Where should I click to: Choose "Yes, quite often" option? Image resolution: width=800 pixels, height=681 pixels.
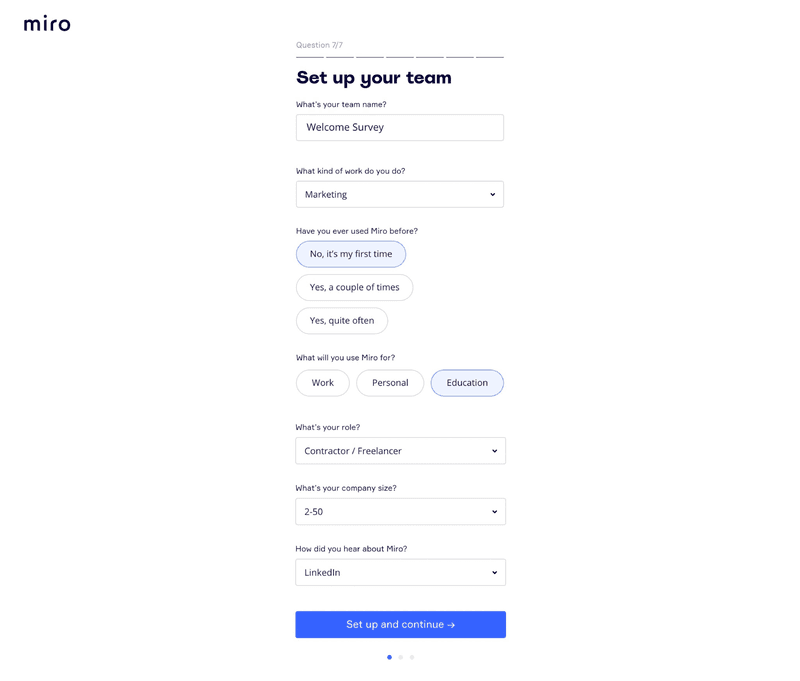pos(341,321)
